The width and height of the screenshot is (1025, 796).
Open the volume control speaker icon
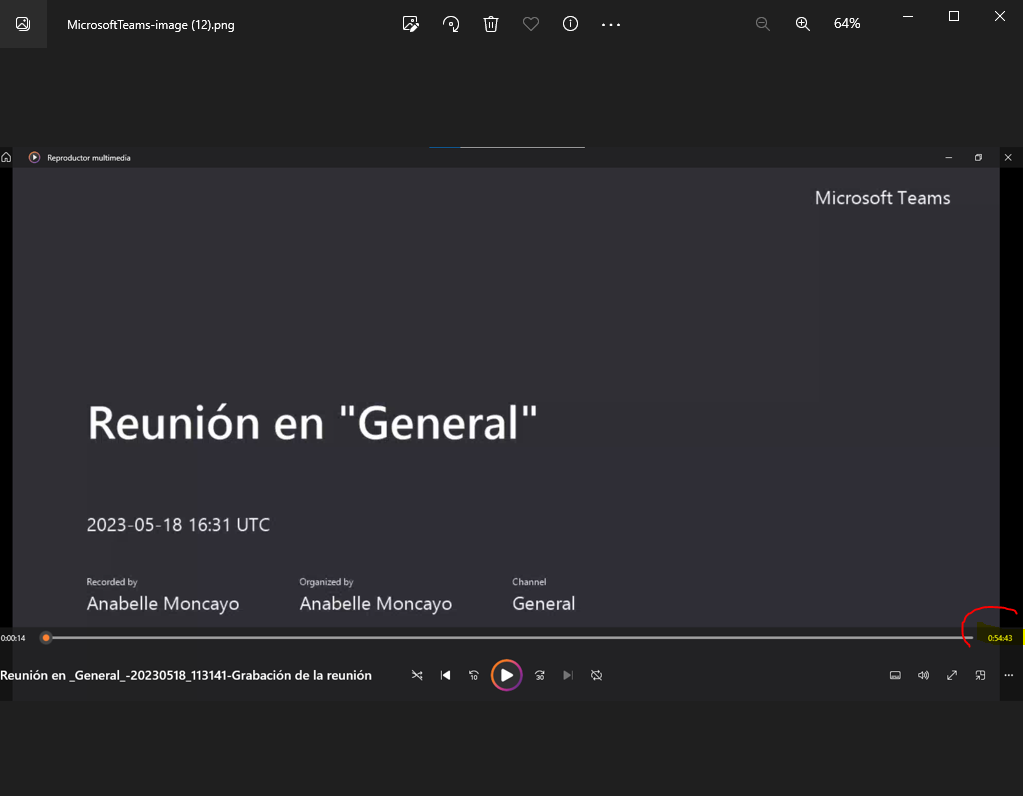coord(923,676)
